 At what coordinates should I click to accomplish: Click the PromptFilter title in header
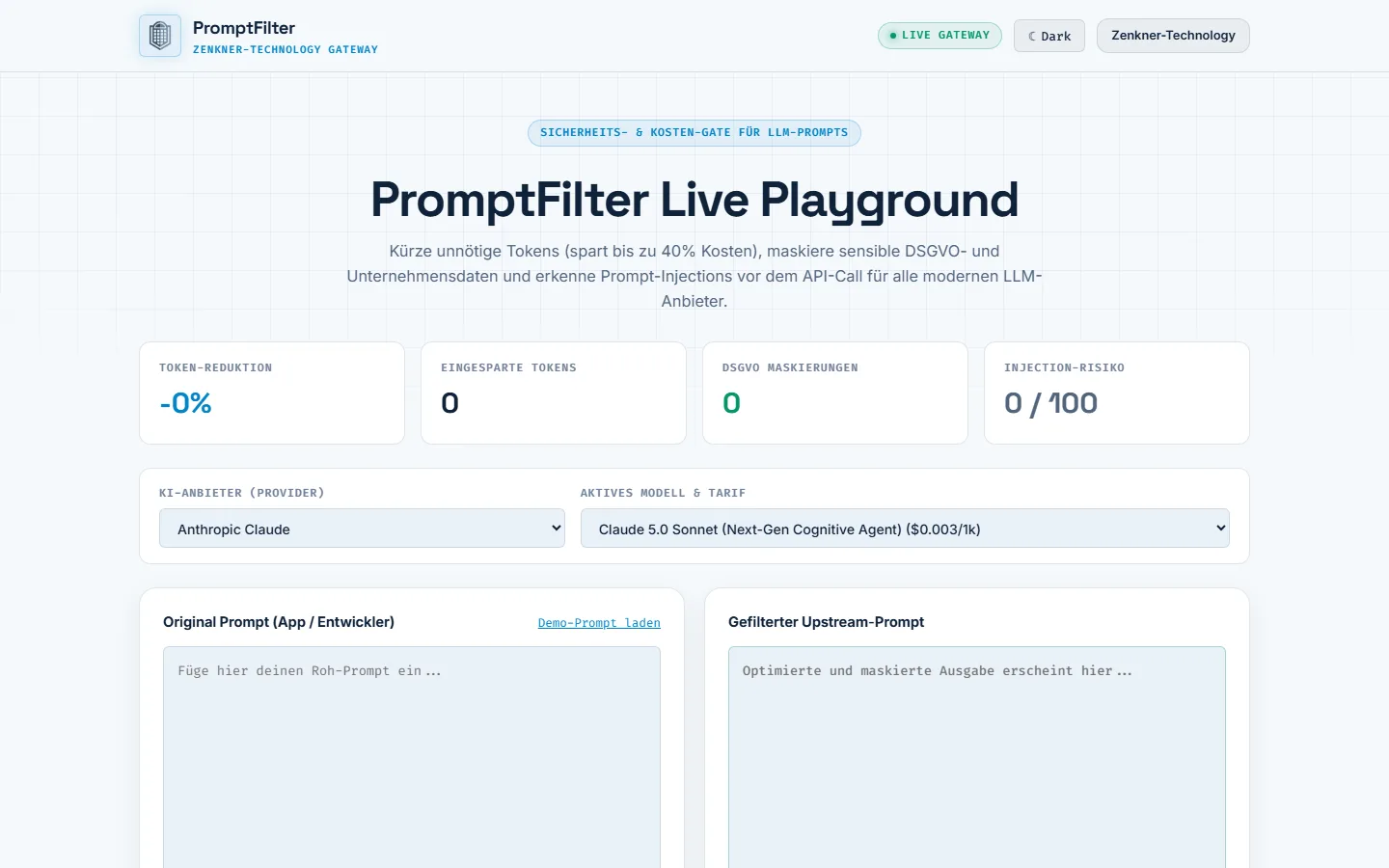point(244,28)
